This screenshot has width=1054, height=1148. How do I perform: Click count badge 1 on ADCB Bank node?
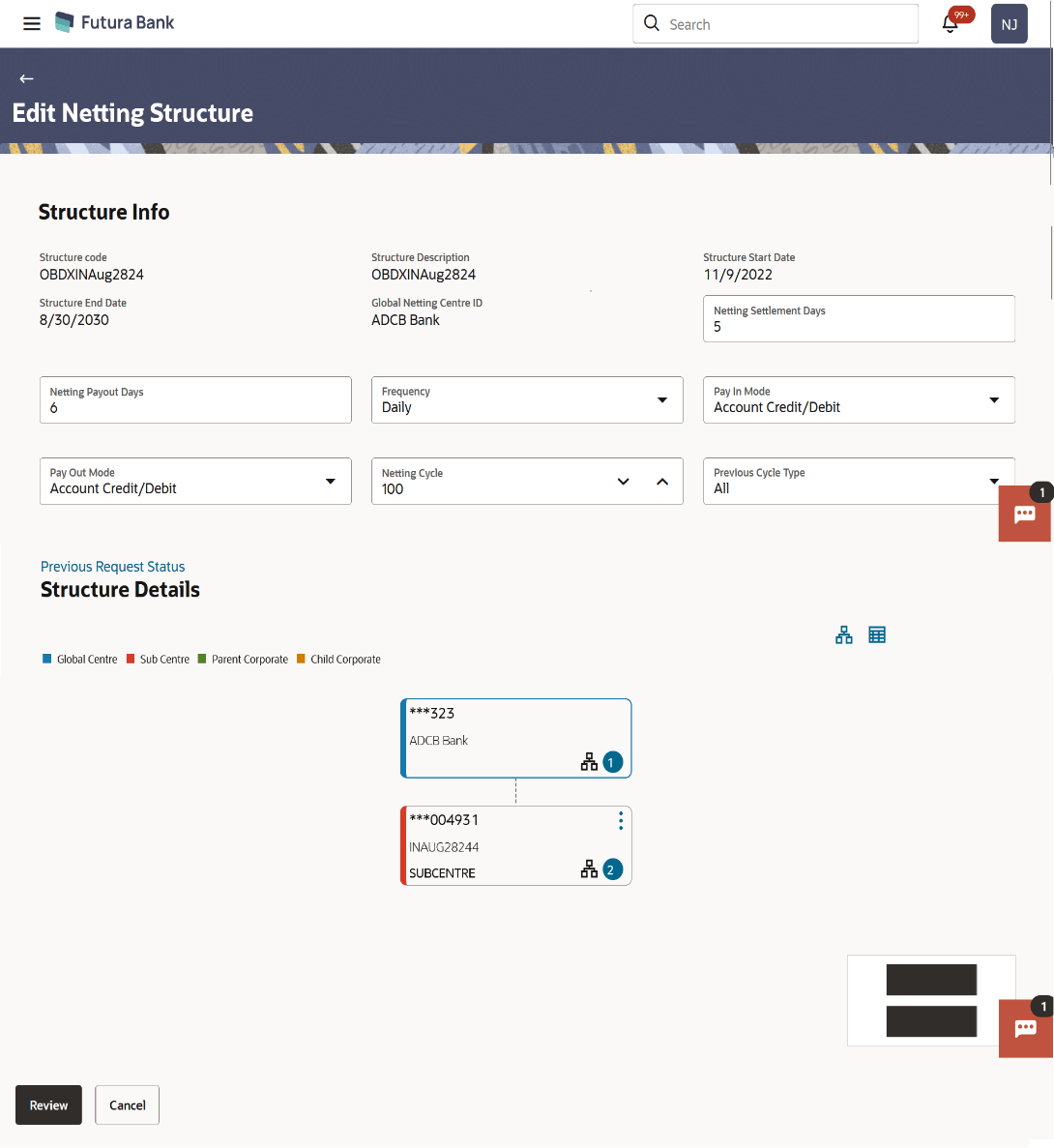612,762
